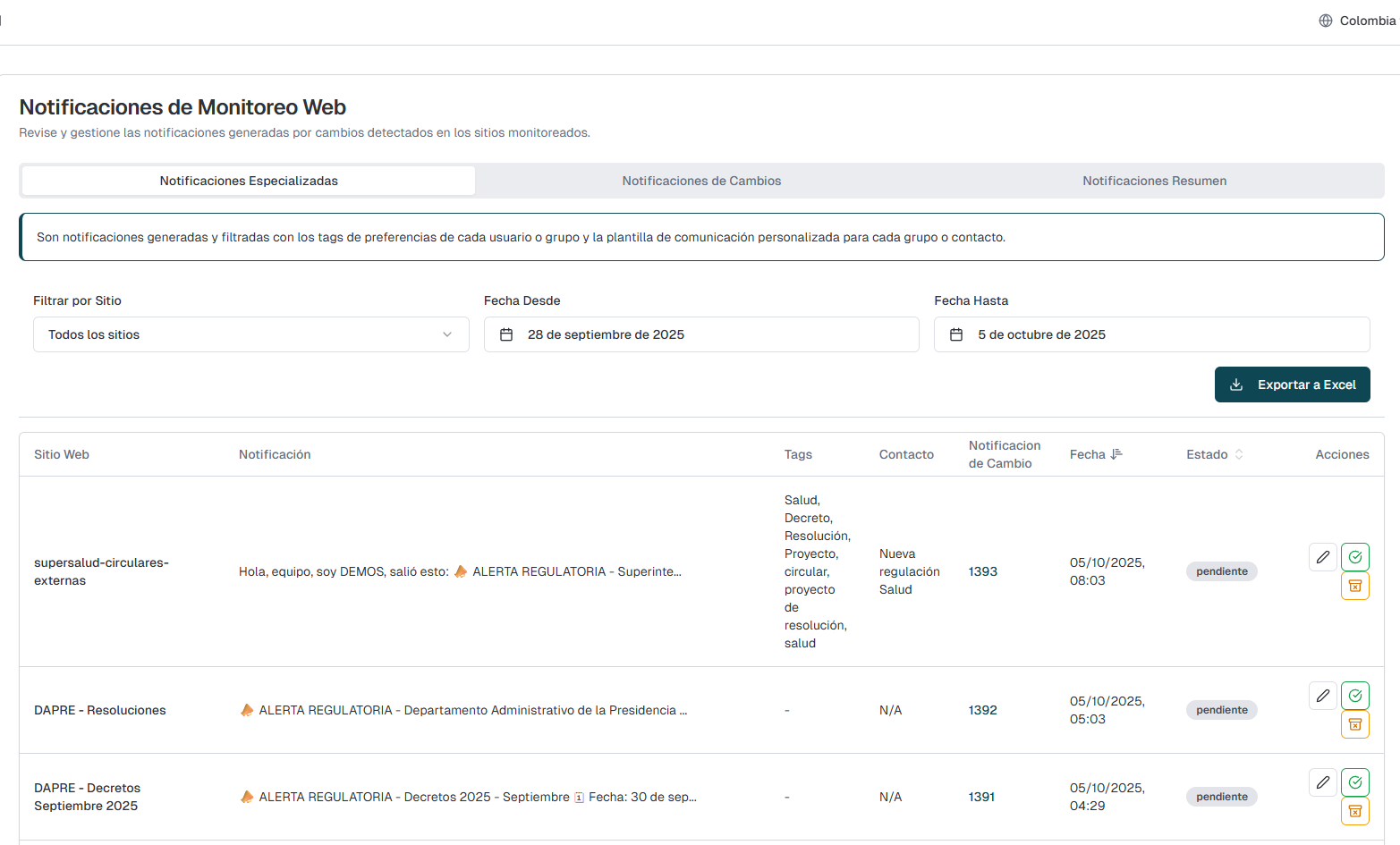
Task: Open the Filtrar por Sitio dropdown
Action: pos(250,334)
